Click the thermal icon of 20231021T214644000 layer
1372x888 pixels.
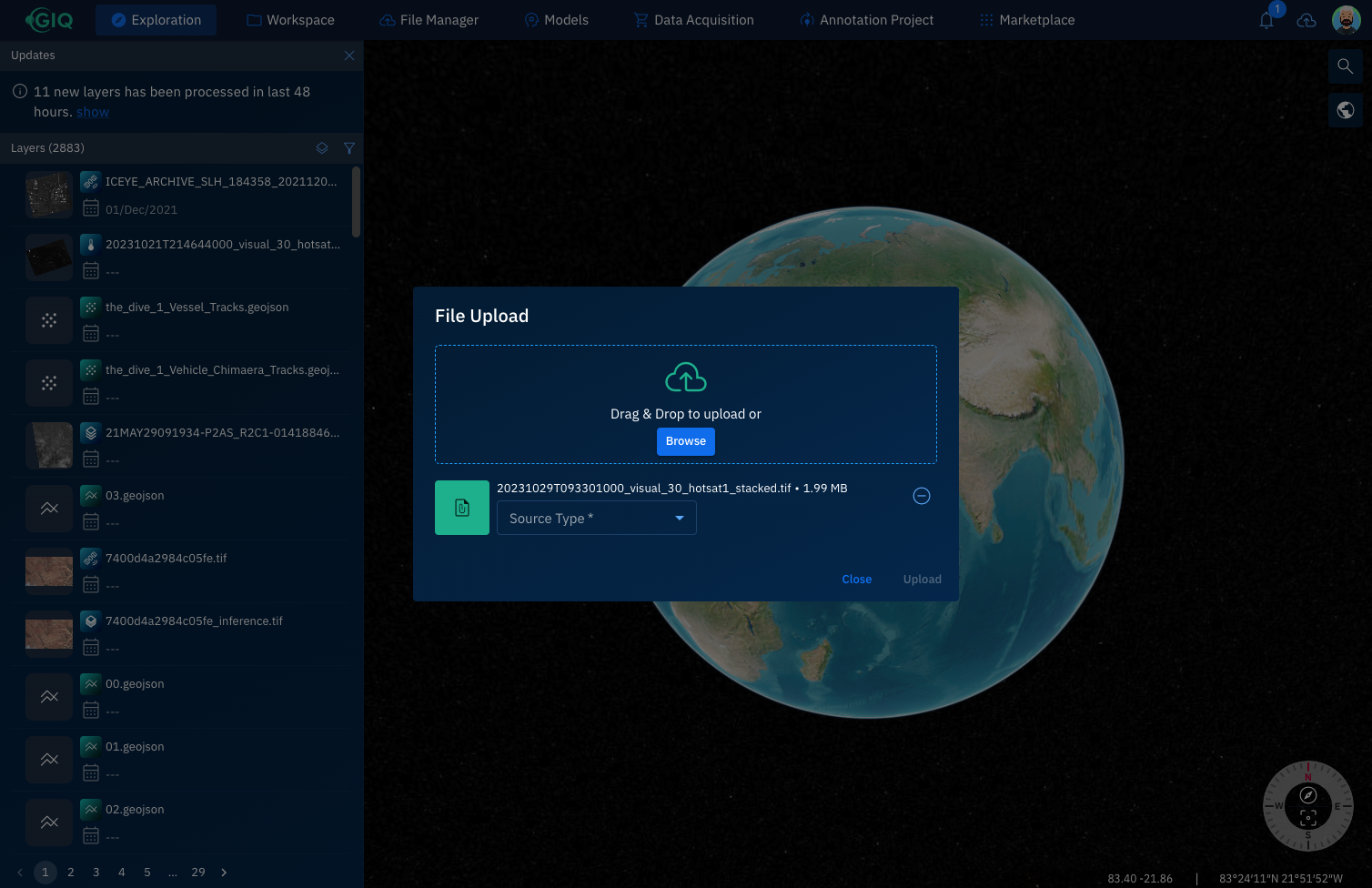coord(90,245)
